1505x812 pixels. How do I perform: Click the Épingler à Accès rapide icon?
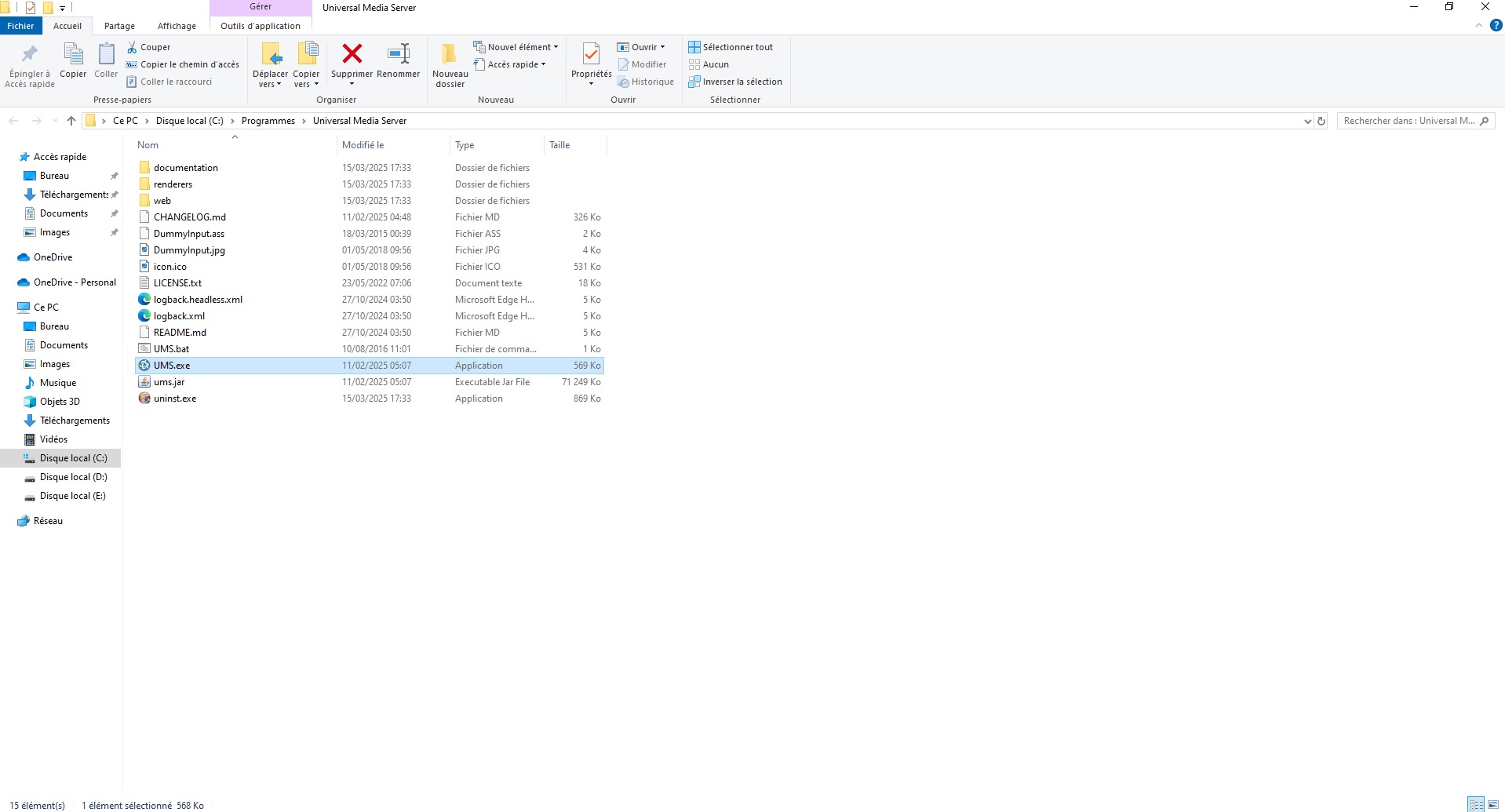tap(30, 55)
